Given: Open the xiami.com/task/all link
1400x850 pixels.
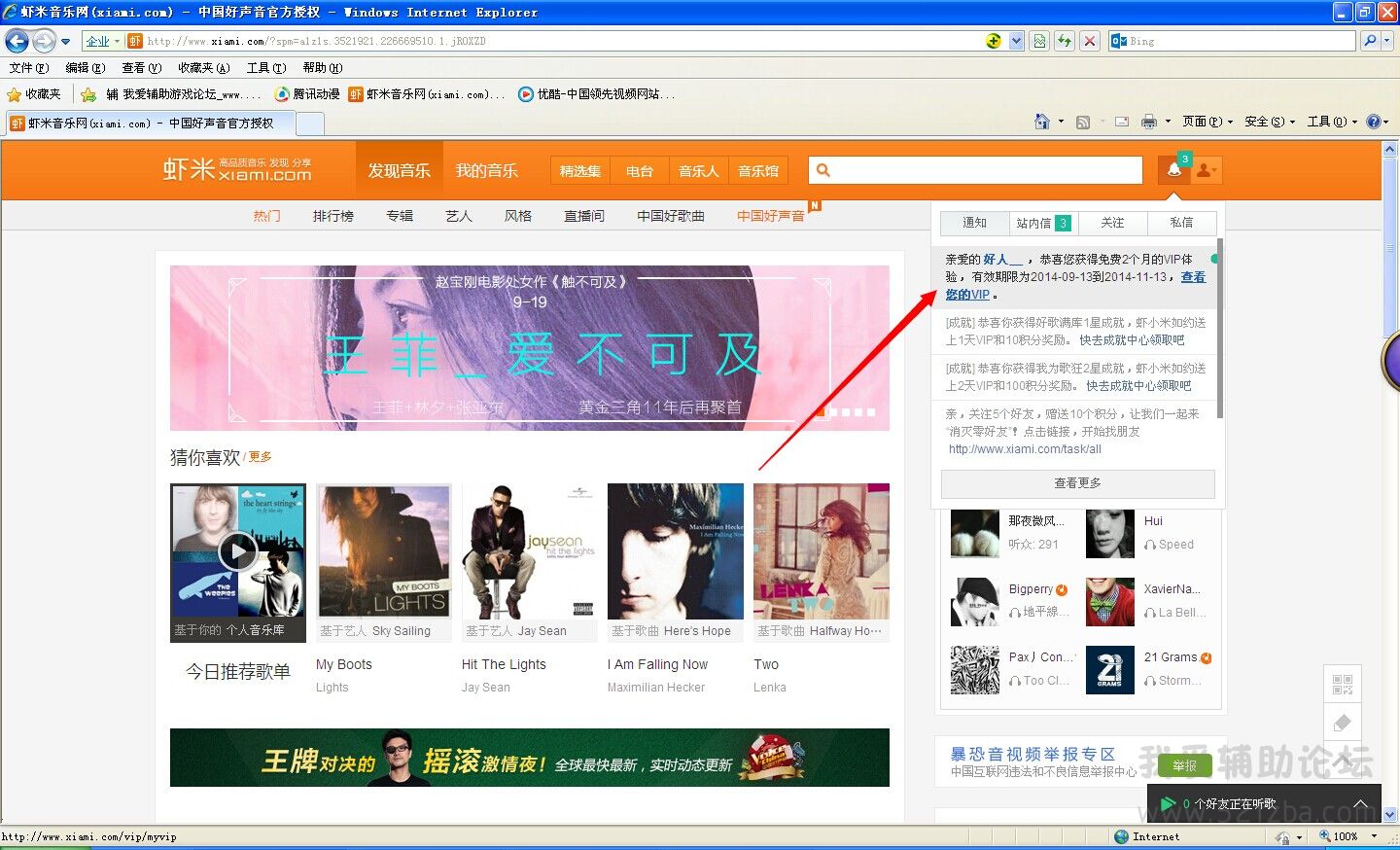Looking at the screenshot, I should (1025, 449).
